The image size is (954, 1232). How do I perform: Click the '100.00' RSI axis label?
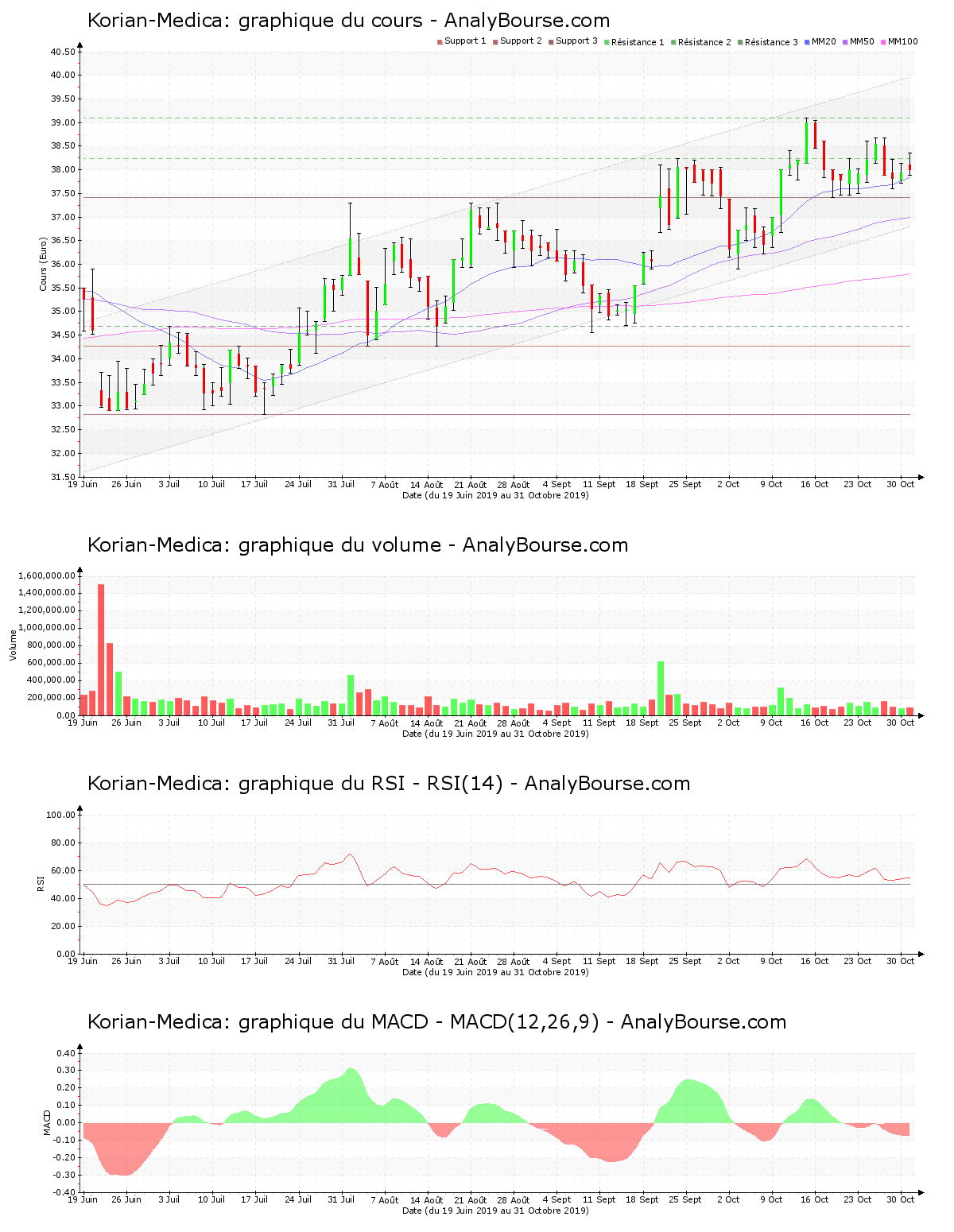click(x=60, y=815)
